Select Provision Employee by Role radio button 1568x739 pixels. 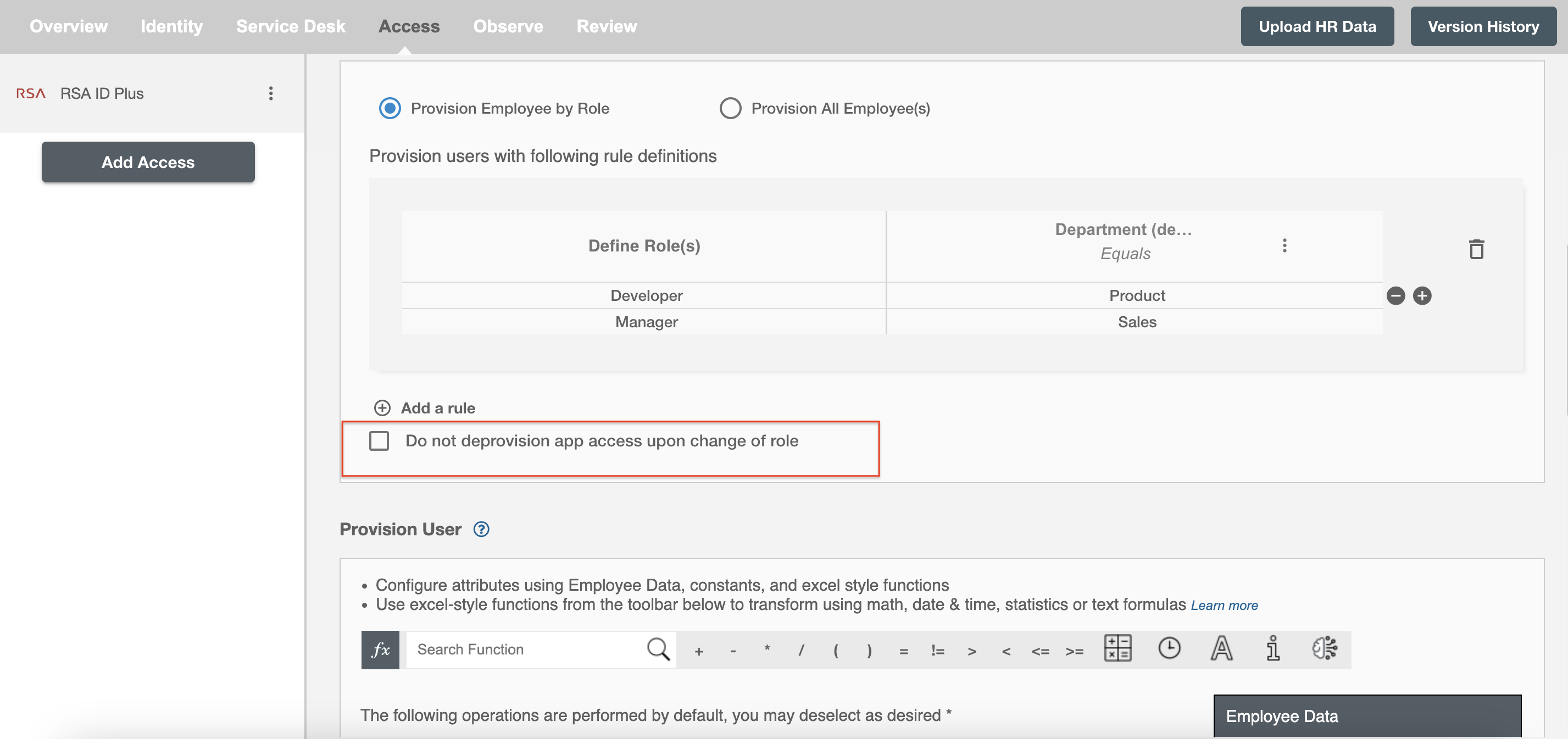point(391,107)
